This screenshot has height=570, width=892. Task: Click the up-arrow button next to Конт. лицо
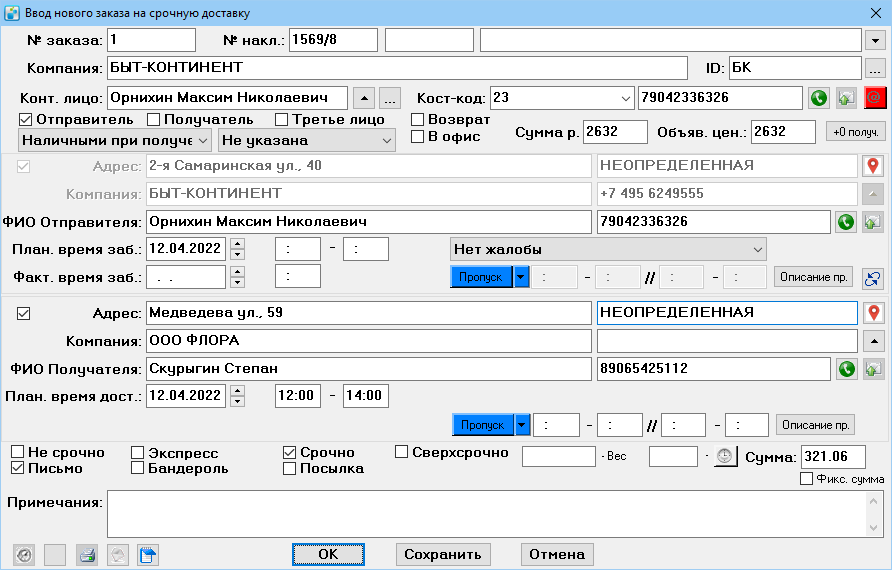(x=364, y=98)
